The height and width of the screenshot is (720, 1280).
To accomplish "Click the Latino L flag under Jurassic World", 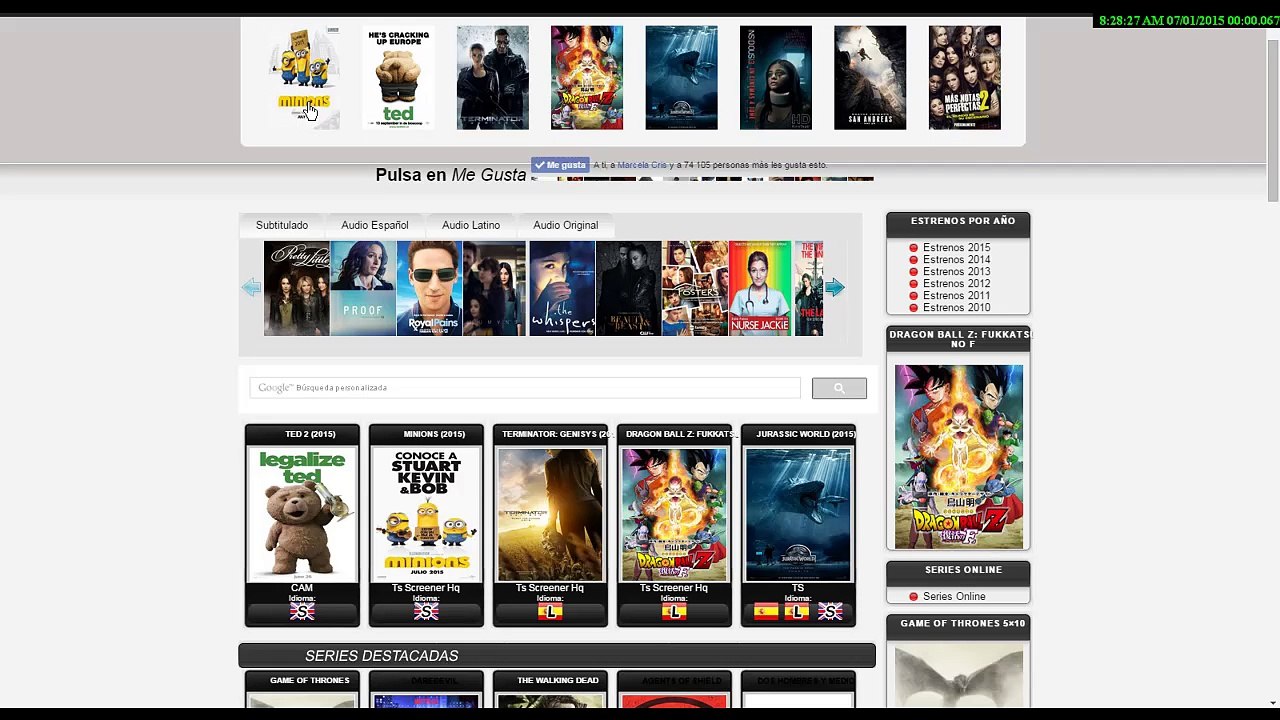I will coord(797,612).
